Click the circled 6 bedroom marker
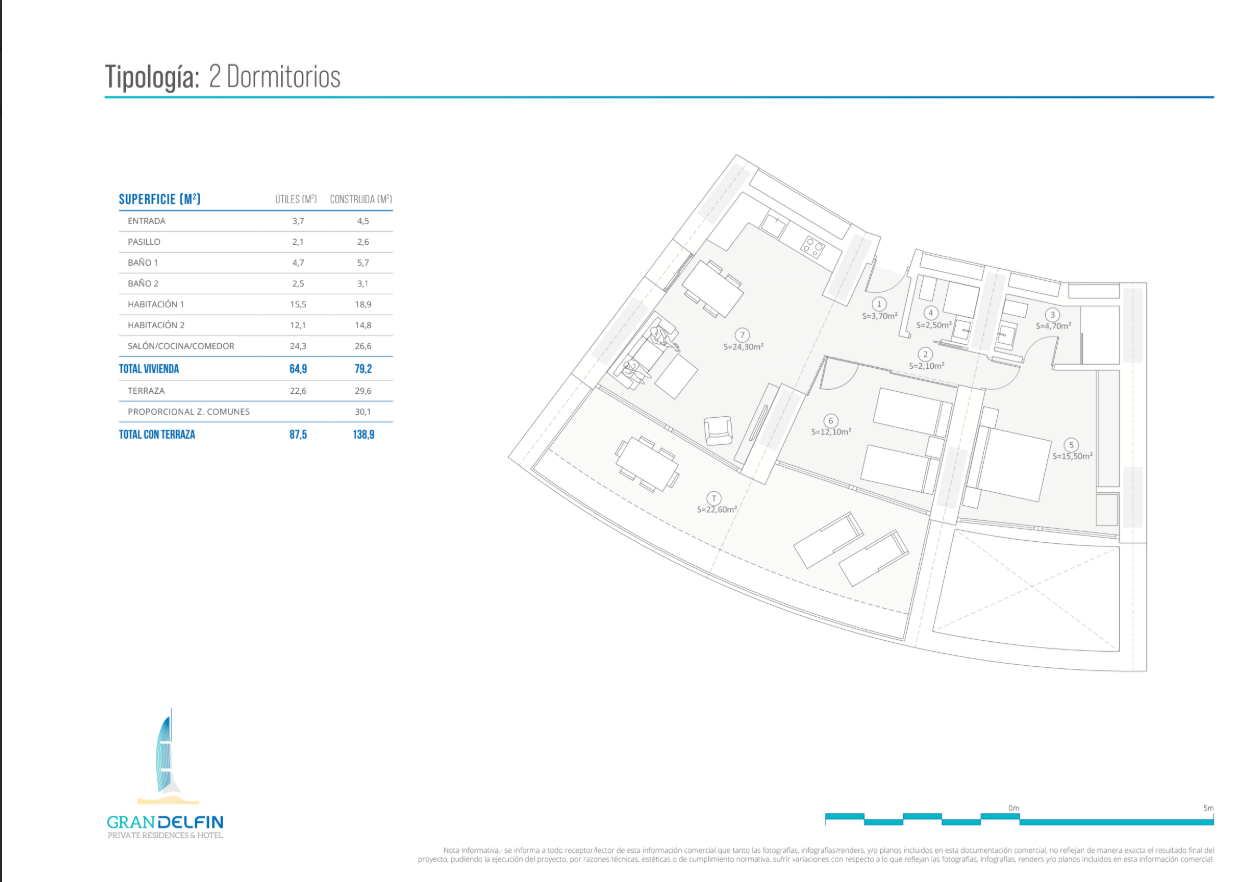Screen dimensions: 1246x882 point(830,420)
